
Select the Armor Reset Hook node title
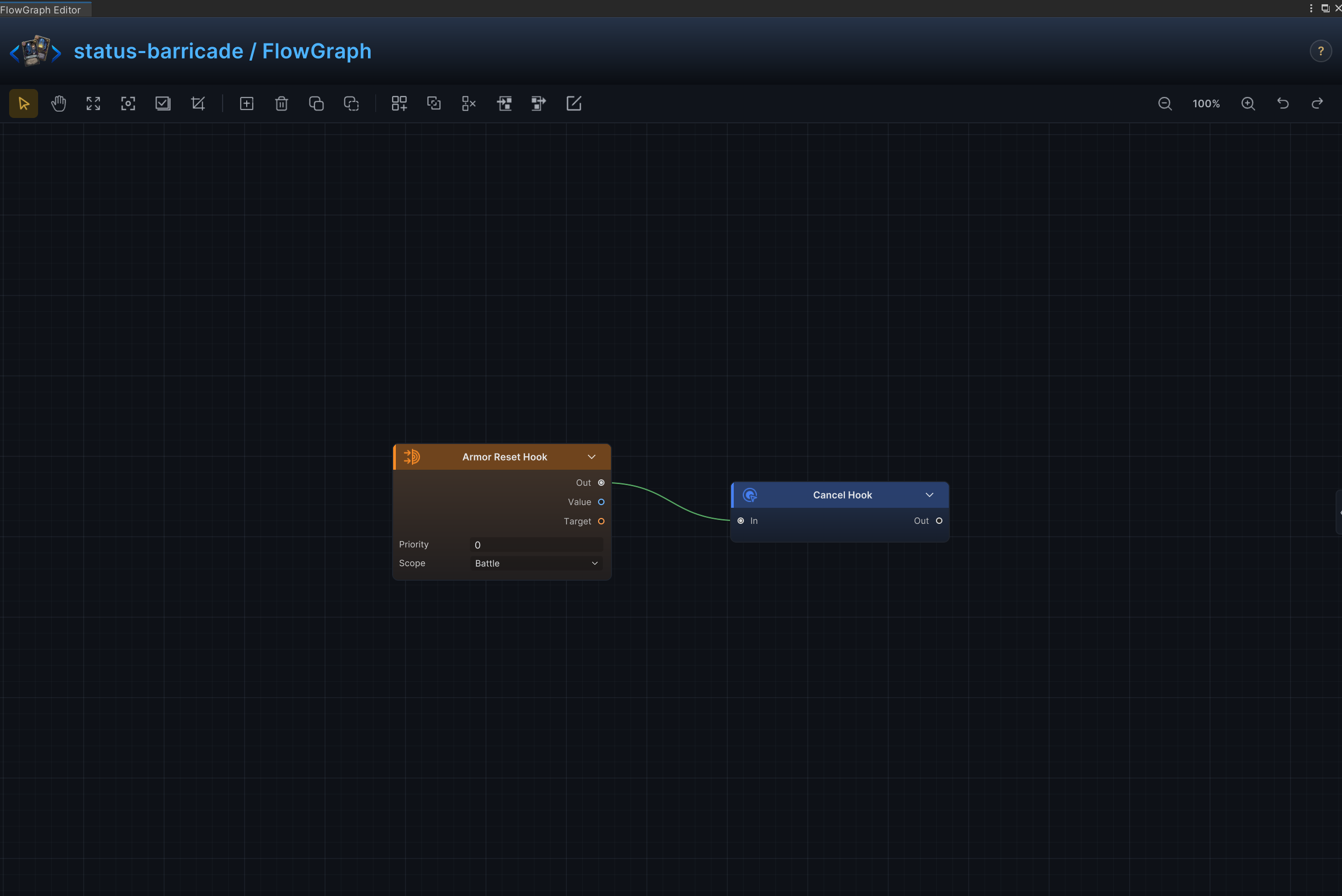tap(504, 456)
